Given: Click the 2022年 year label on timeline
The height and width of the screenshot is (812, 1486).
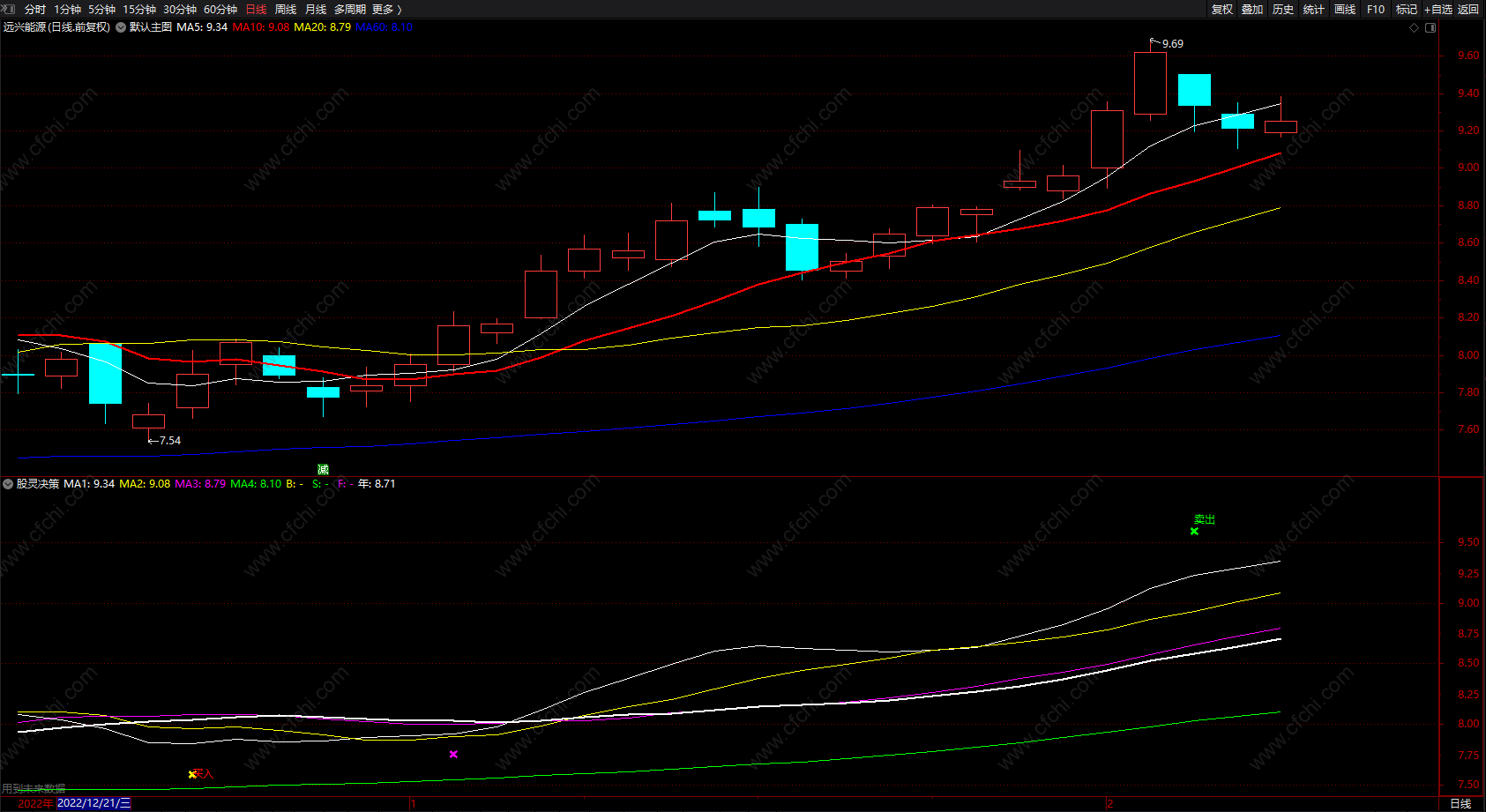Looking at the screenshot, I should click(36, 803).
